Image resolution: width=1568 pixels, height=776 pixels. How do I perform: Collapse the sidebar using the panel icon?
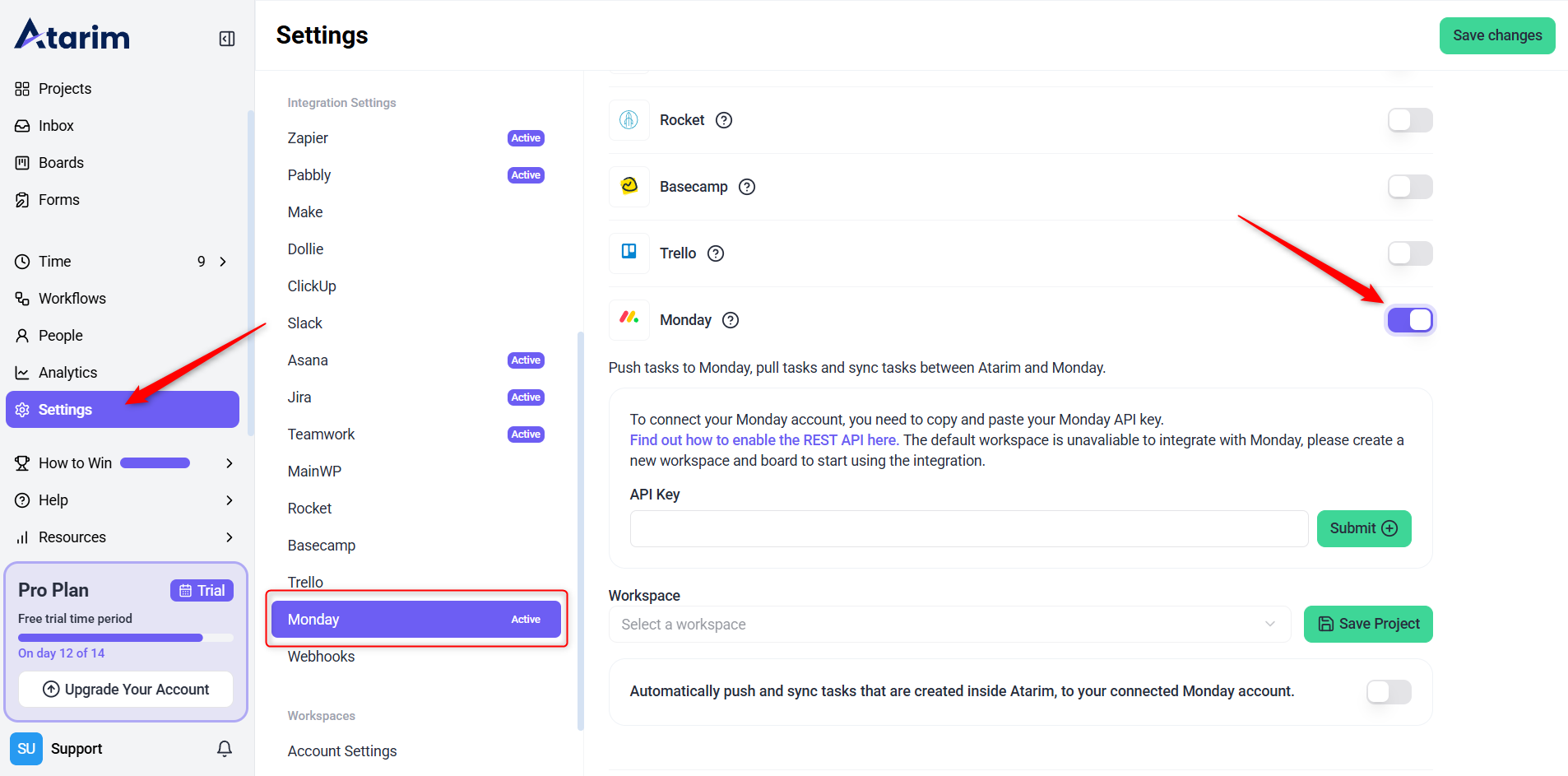click(x=227, y=39)
